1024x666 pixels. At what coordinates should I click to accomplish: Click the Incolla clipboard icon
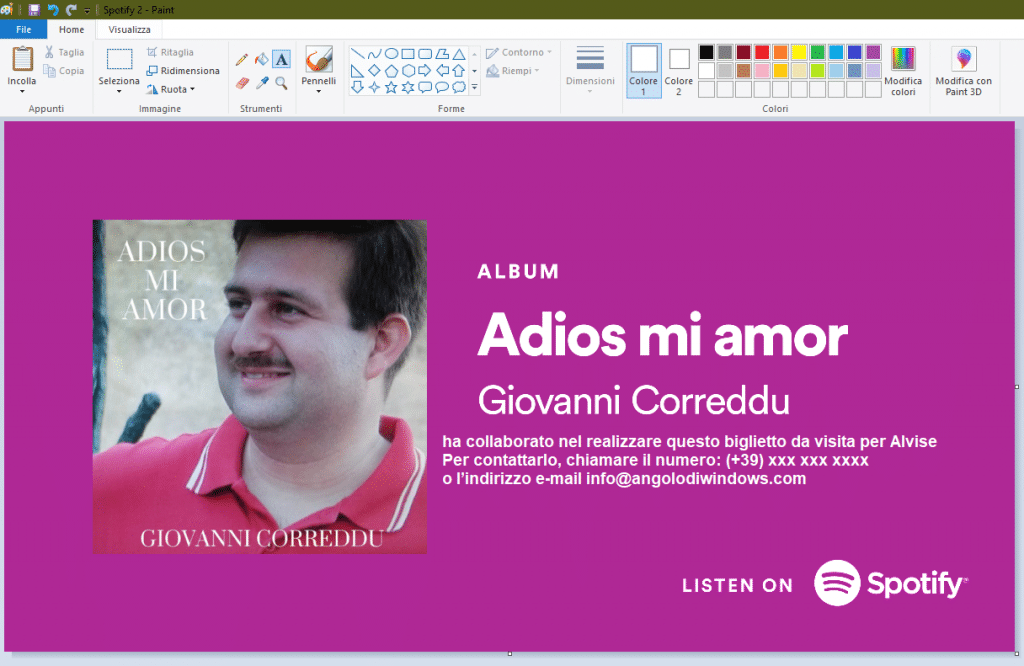[x=22, y=59]
